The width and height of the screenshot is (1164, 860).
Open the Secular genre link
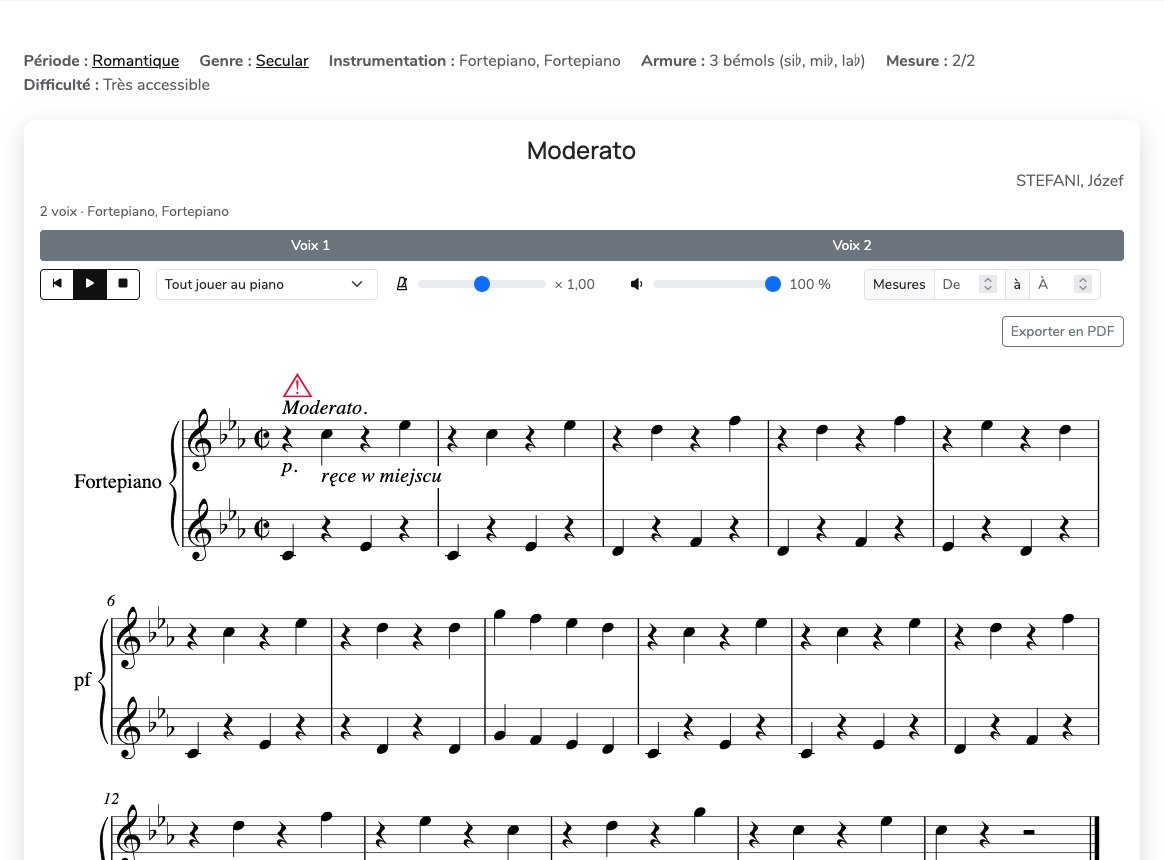[282, 61]
